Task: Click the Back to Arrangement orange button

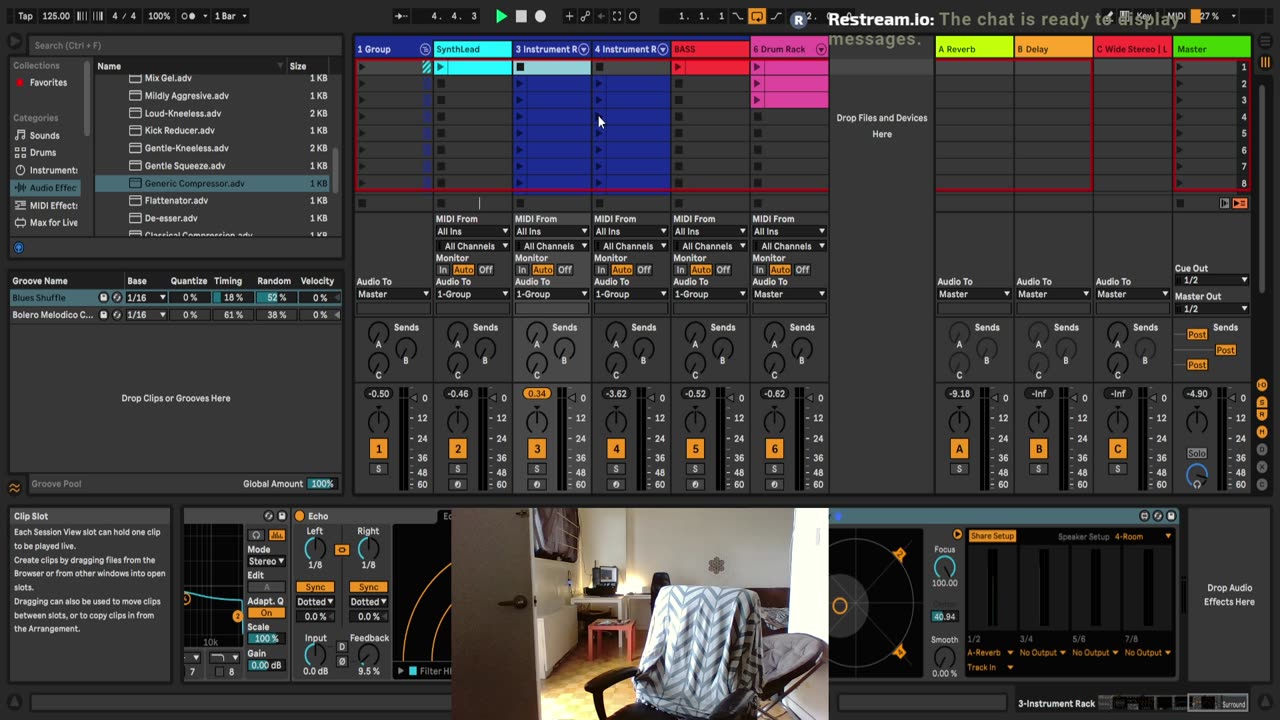Action: [x=1240, y=203]
